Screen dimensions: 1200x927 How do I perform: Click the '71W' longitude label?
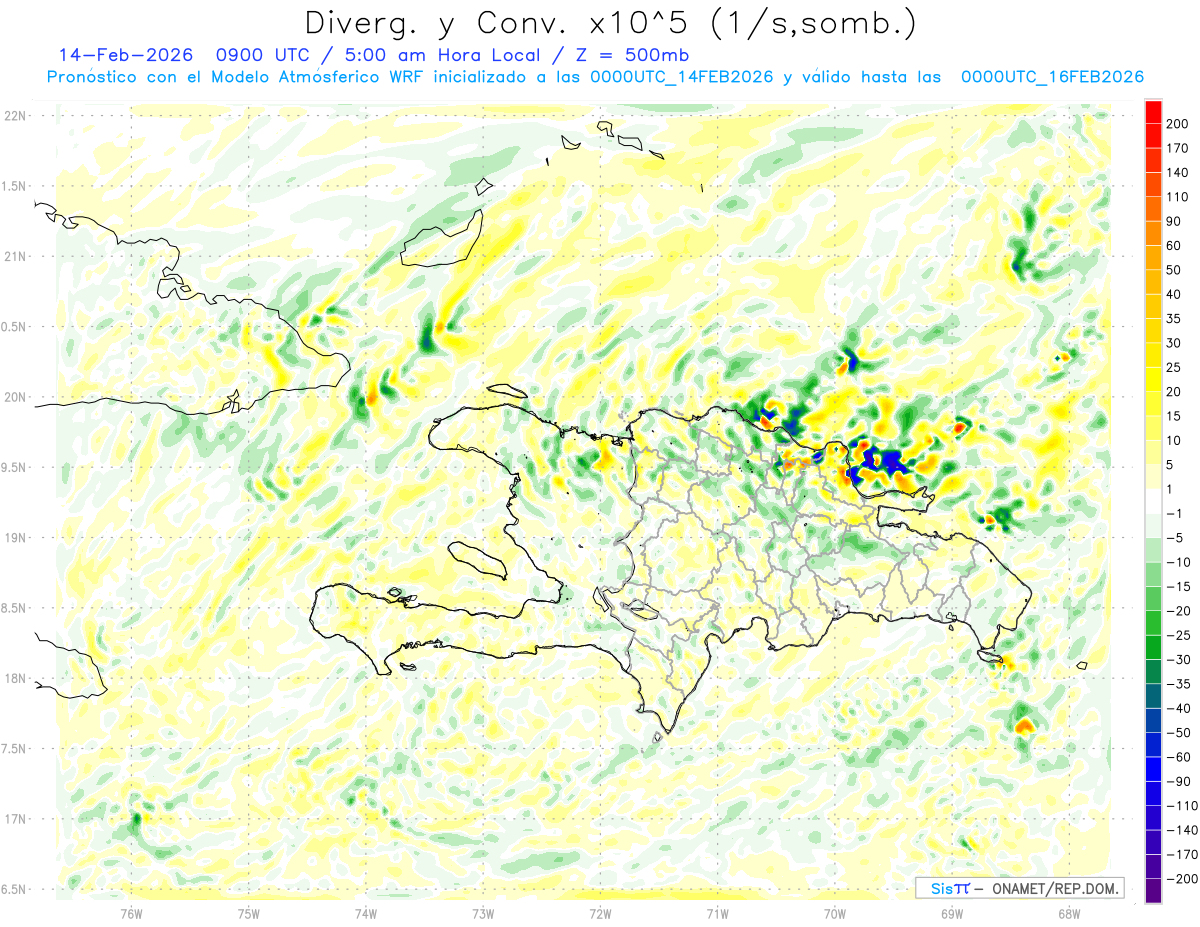click(x=717, y=912)
